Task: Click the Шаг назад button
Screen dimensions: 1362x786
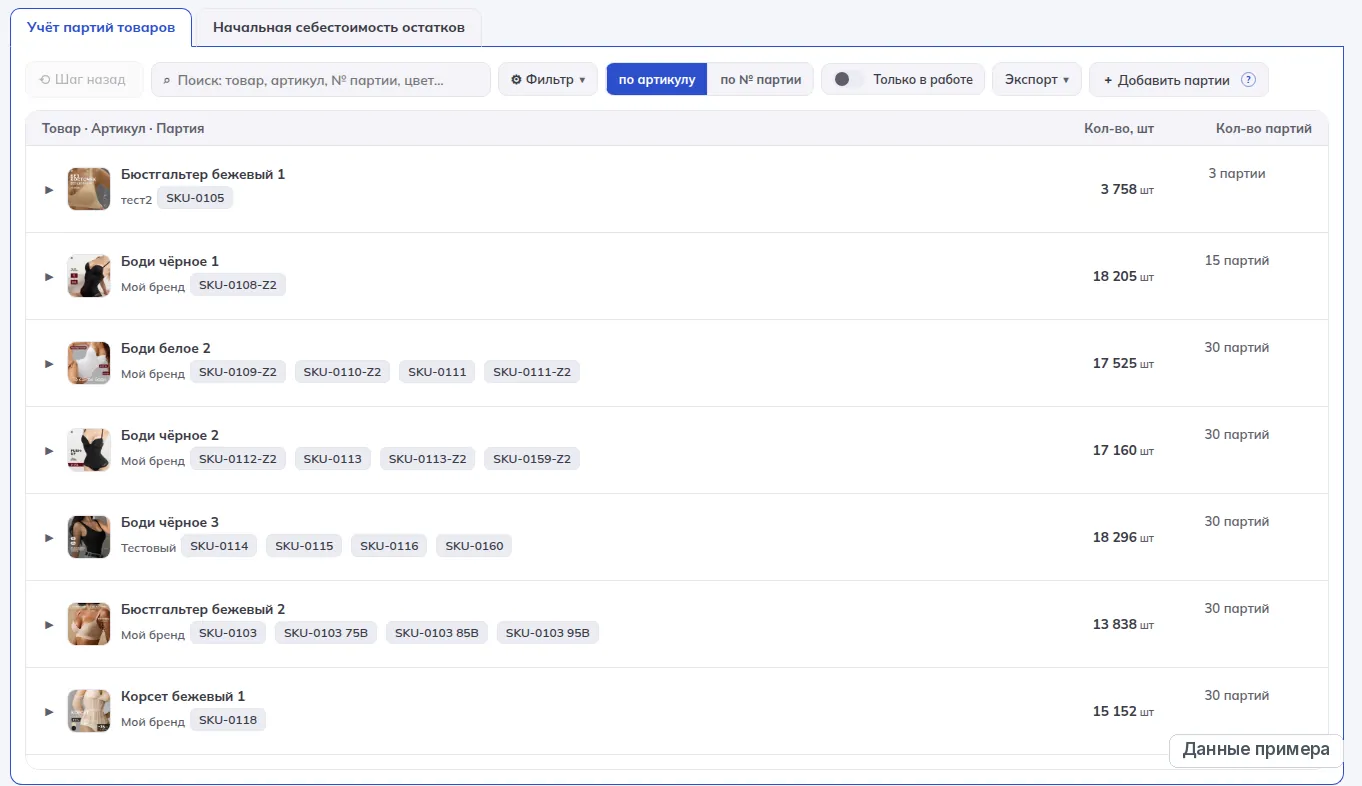Action: [x=83, y=80]
